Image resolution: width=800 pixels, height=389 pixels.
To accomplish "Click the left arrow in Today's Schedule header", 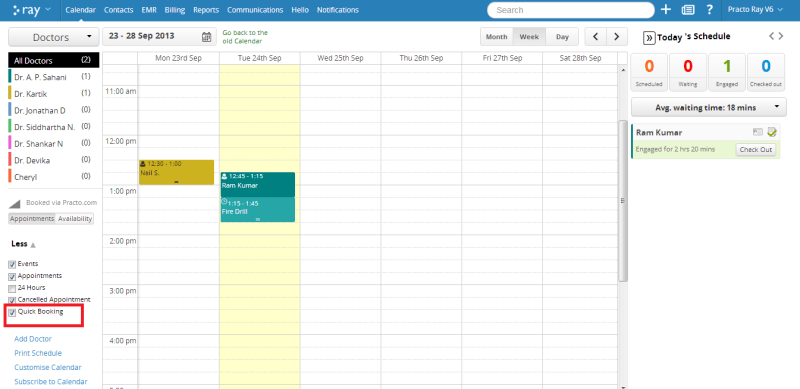I will [x=771, y=36].
